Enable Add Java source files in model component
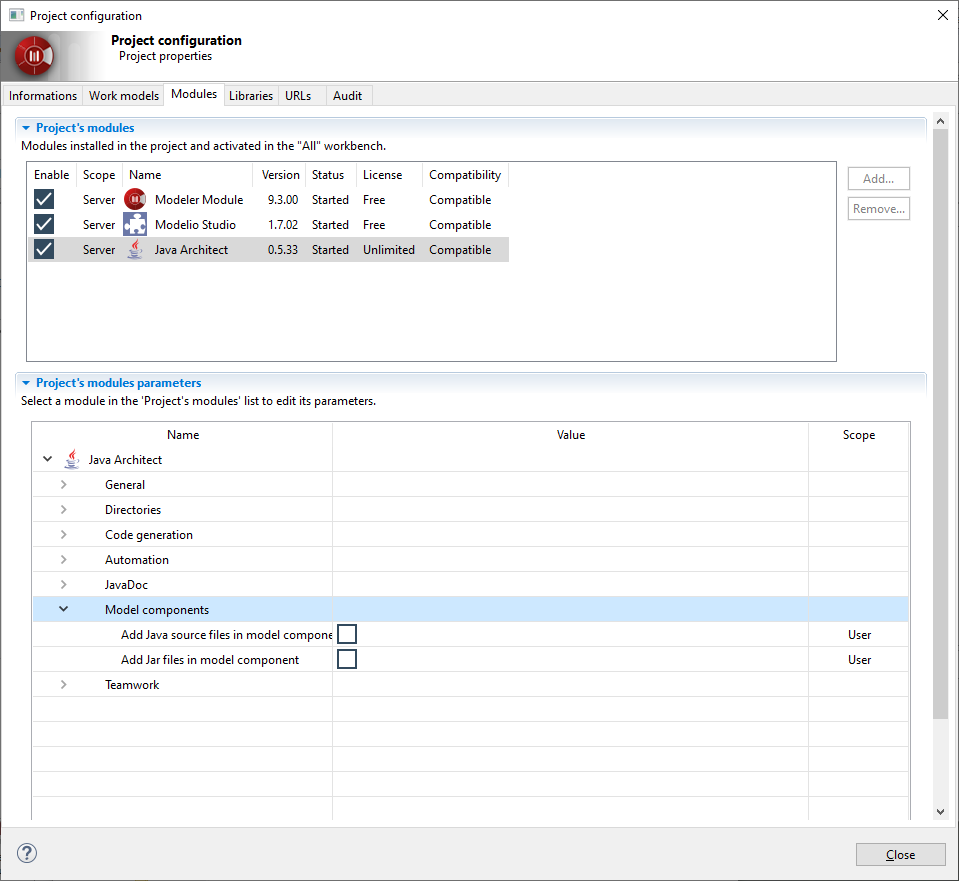Viewport: 959px width, 881px height. (347, 634)
